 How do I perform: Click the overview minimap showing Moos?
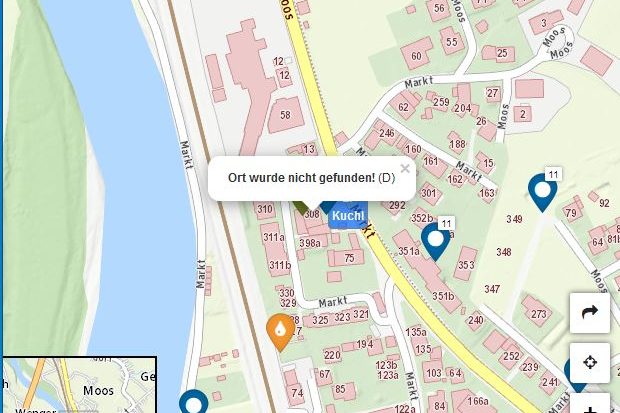79,385
